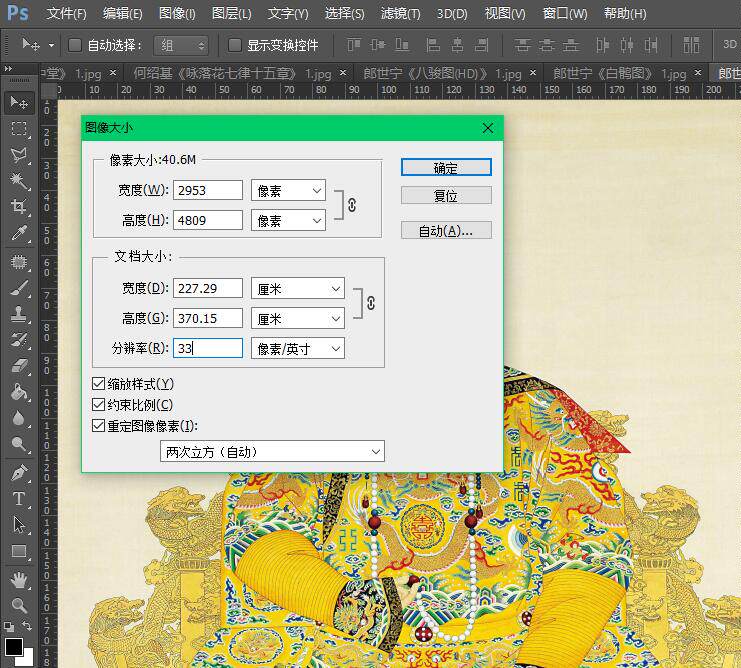This screenshot has width=741, height=668.
Task: Click the 自动(A)... button
Action: pos(446,231)
